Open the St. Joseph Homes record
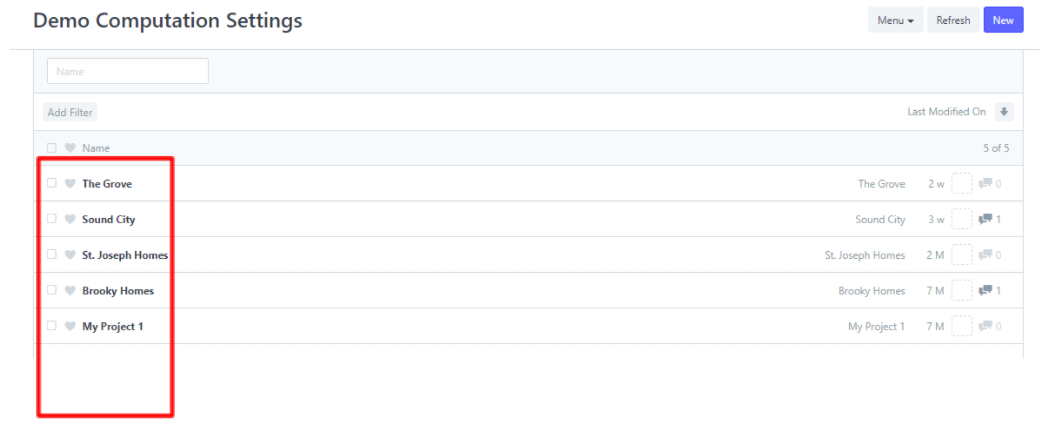This screenshot has height=424, width=1049. tap(125, 255)
